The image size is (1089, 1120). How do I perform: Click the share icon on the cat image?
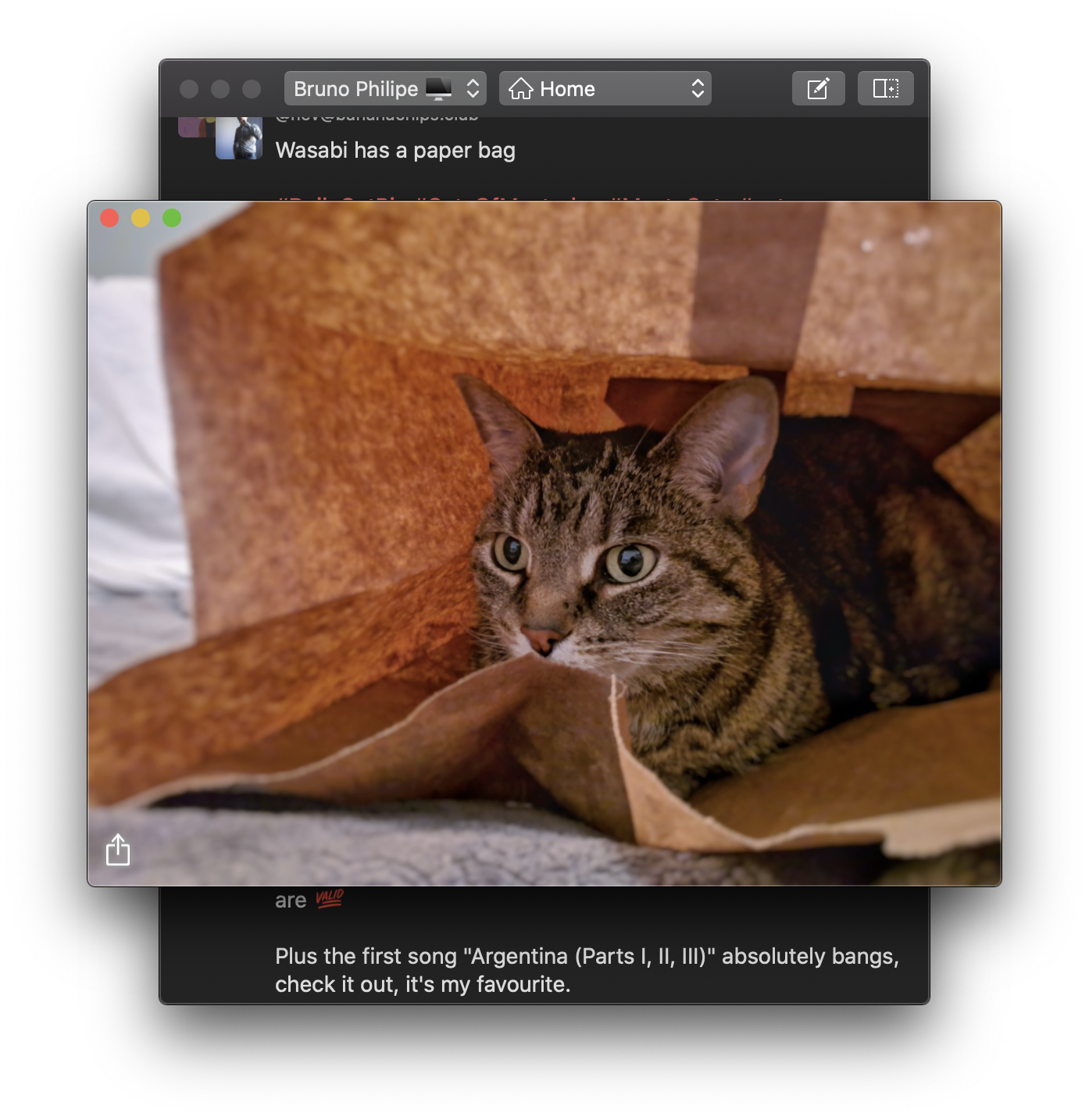(x=118, y=850)
